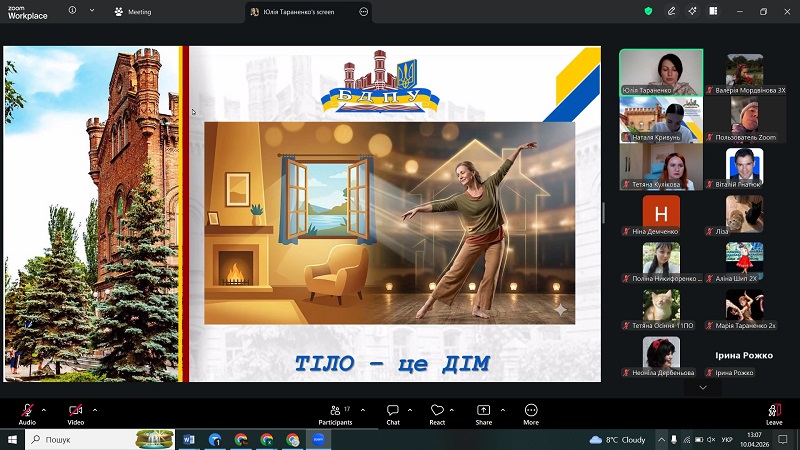This screenshot has height=450, width=800.
Task: Expand audio options arrow next to Audio
Action: (x=44, y=408)
